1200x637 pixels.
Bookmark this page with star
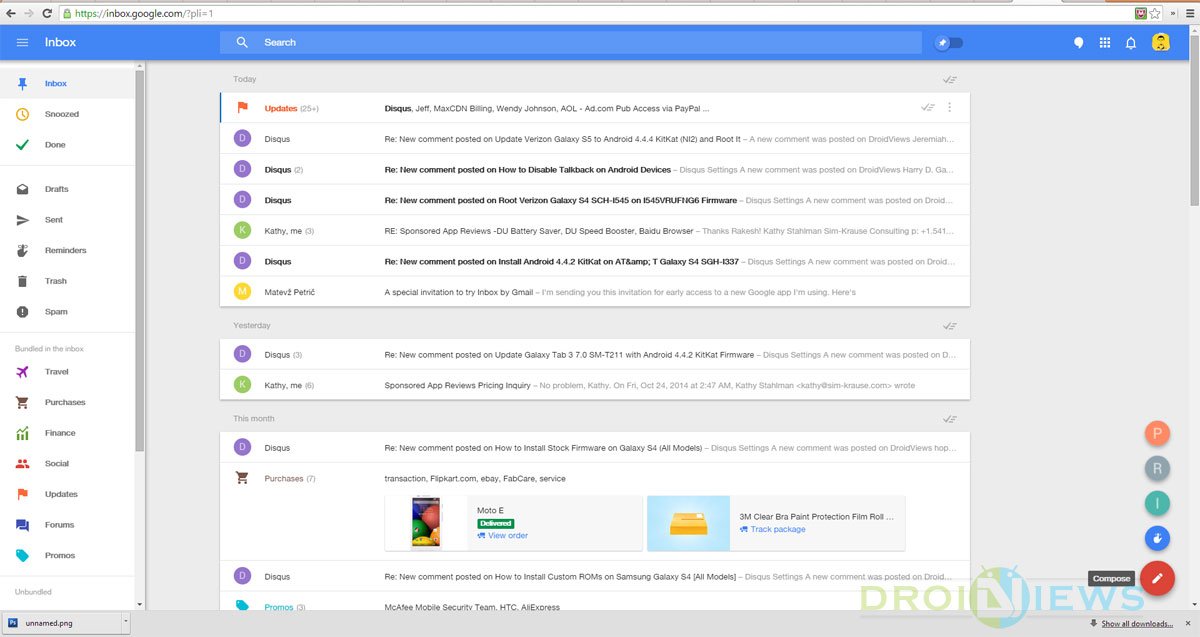[1155, 14]
